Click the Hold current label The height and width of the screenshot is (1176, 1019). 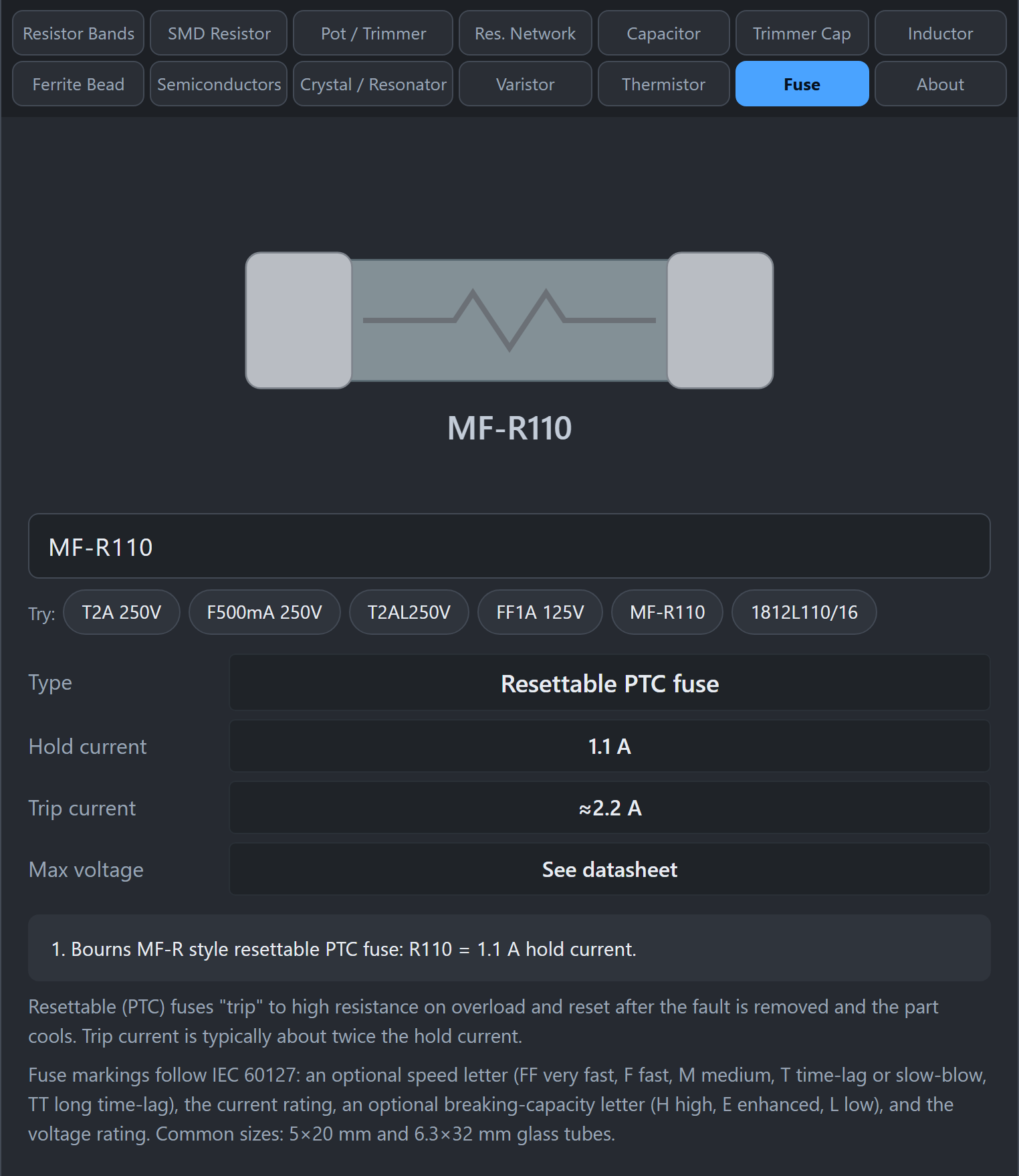click(88, 746)
